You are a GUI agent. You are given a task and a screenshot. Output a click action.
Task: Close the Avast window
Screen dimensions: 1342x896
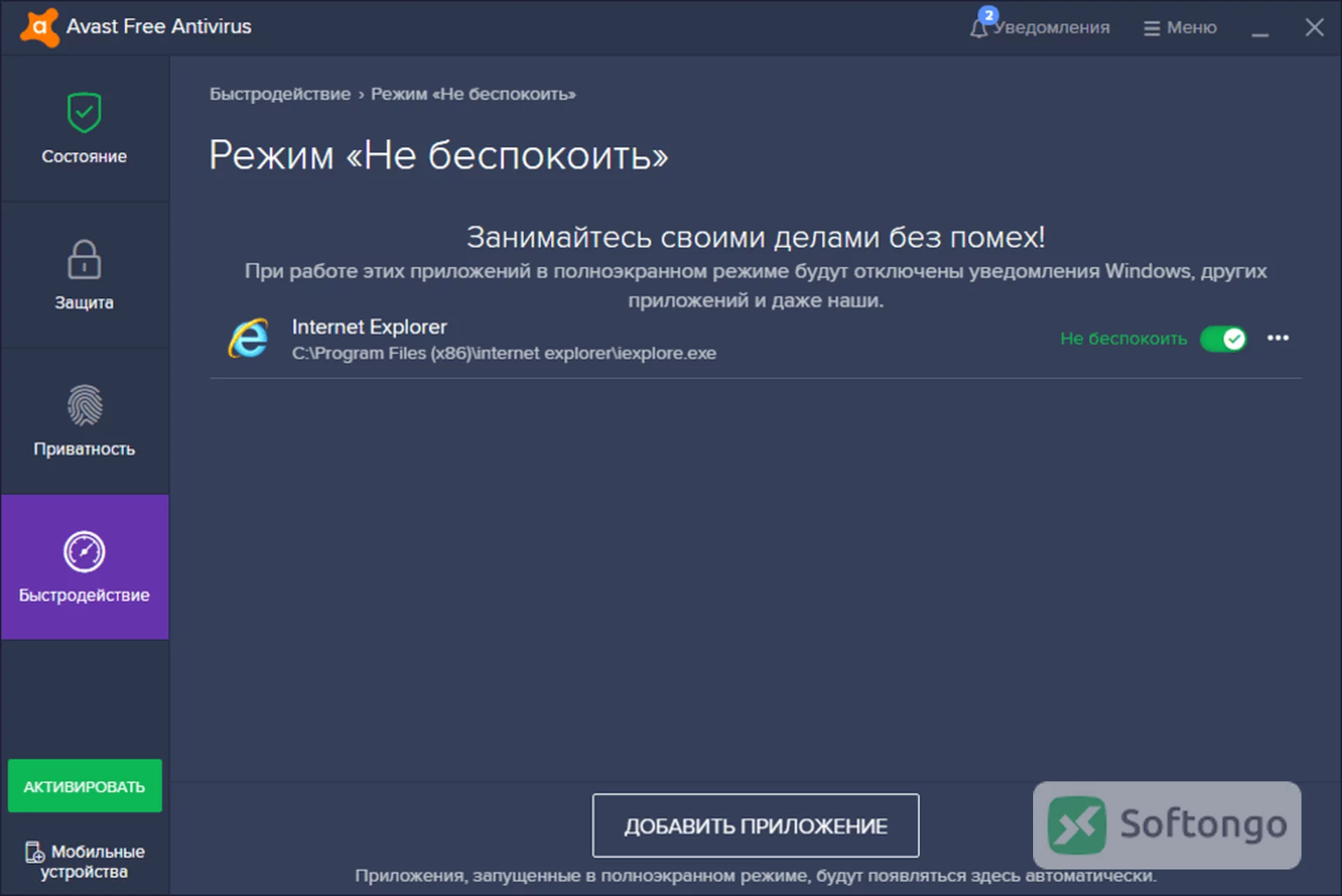[1314, 27]
